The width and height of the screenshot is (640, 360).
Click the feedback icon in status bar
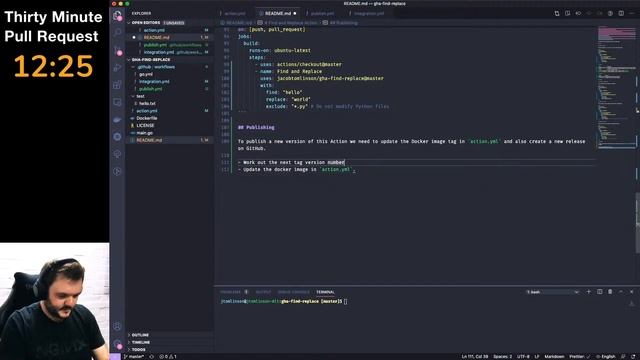(623, 357)
